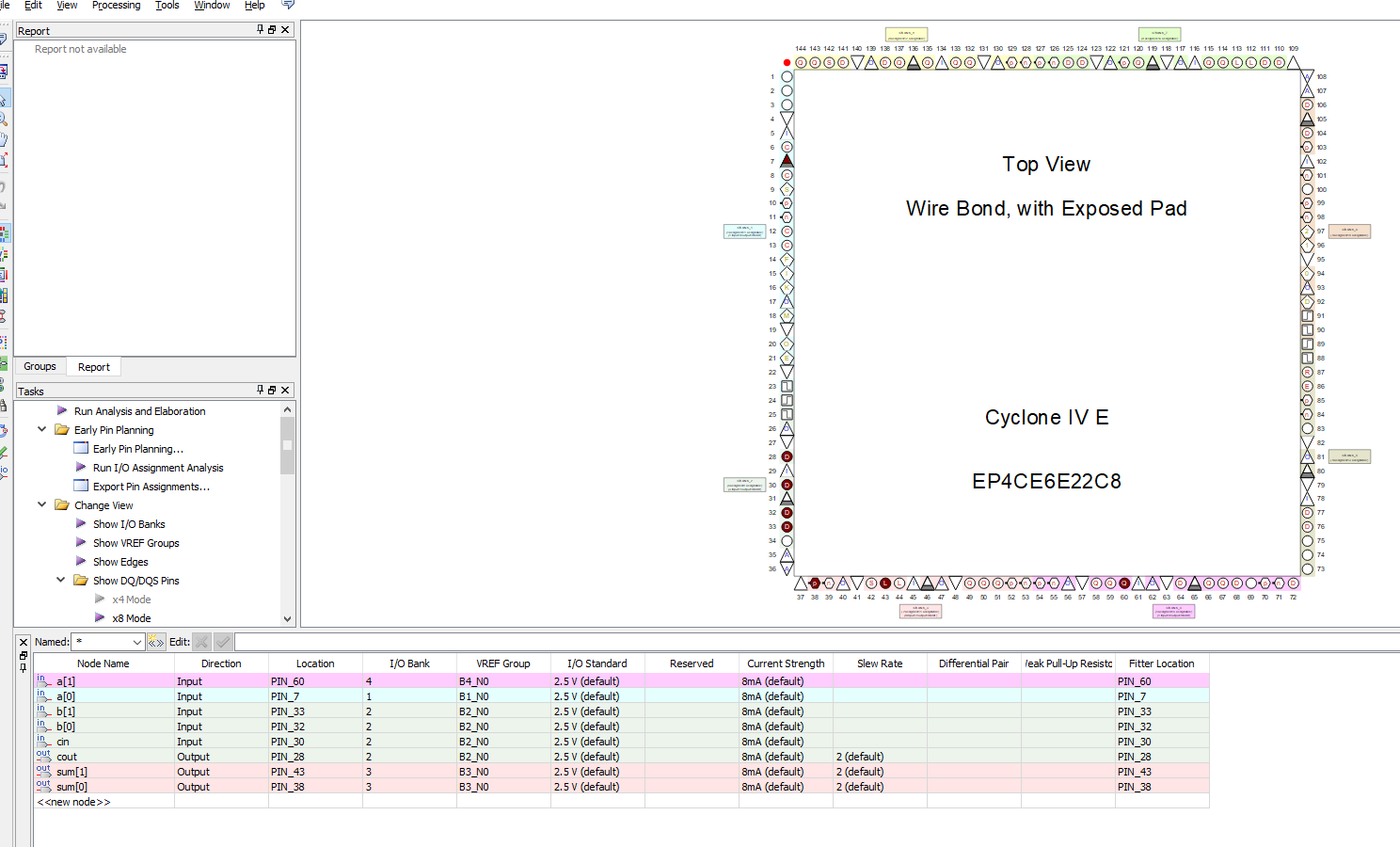Viewport: 1400px width, 847px height.
Task: Collapse the Show DQ/DQS Pins folder
Action: pyautogui.click(x=60, y=580)
